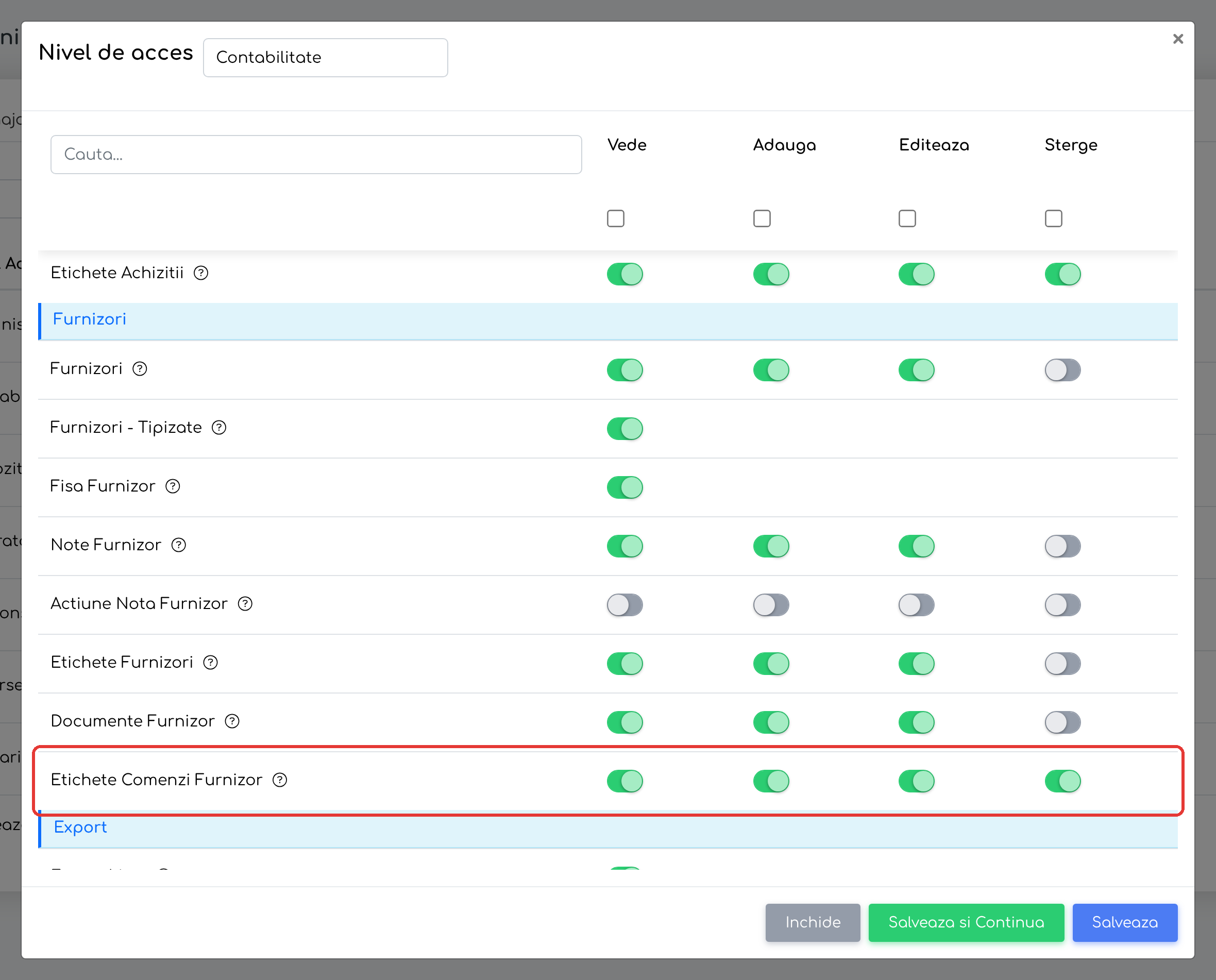The image size is (1216, 980).
Task: Enable Sterge for Note Furnizor
Action: (1062, 547)
